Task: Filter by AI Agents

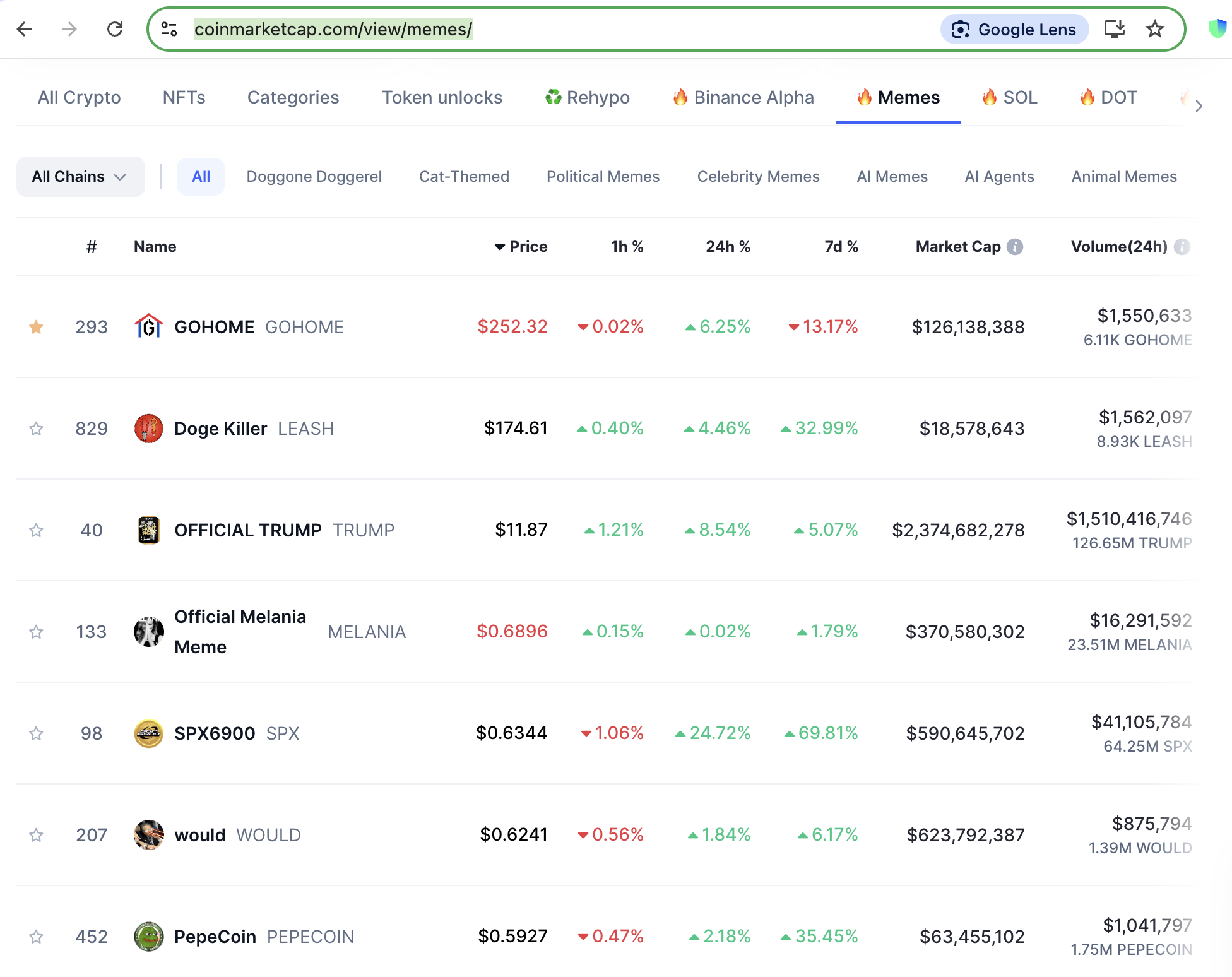Action: (999, 177)
